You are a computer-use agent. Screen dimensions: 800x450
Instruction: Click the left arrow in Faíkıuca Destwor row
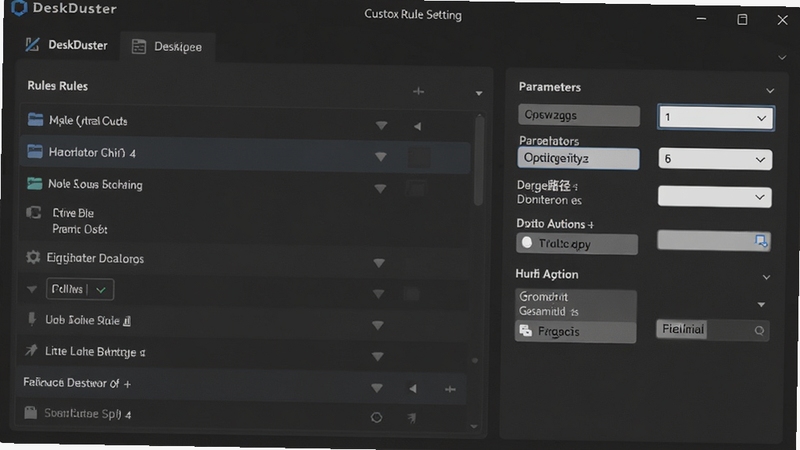pos(413,389)
